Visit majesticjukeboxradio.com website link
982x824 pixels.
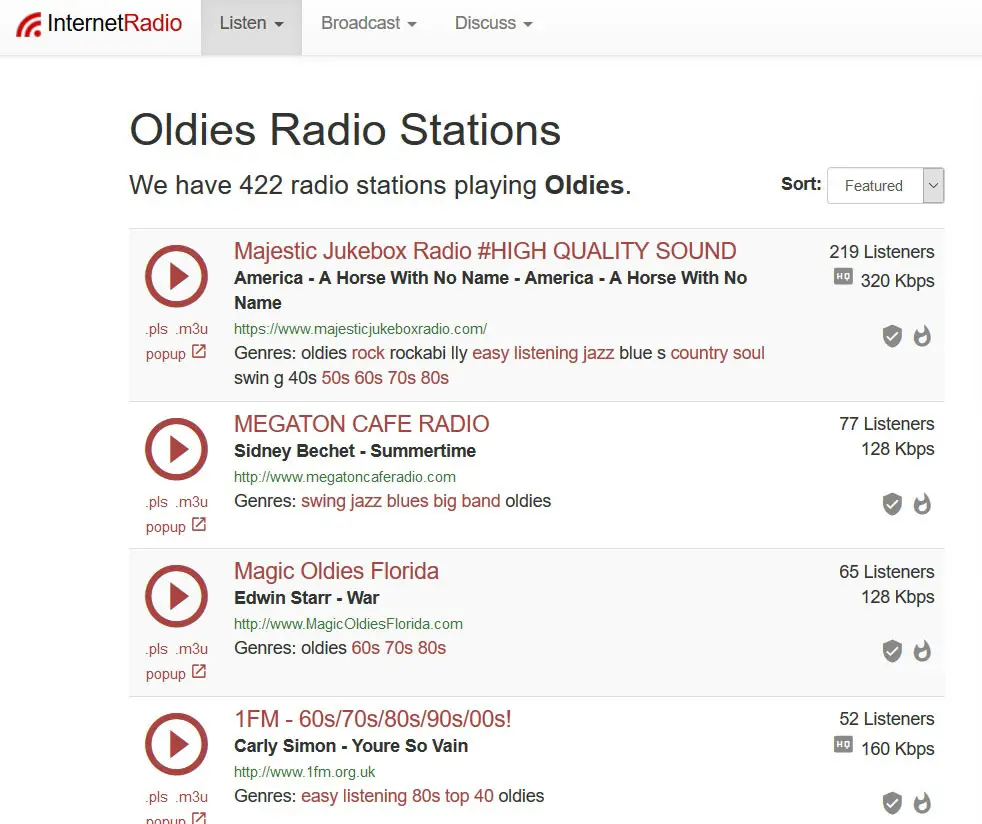point(360,329)
